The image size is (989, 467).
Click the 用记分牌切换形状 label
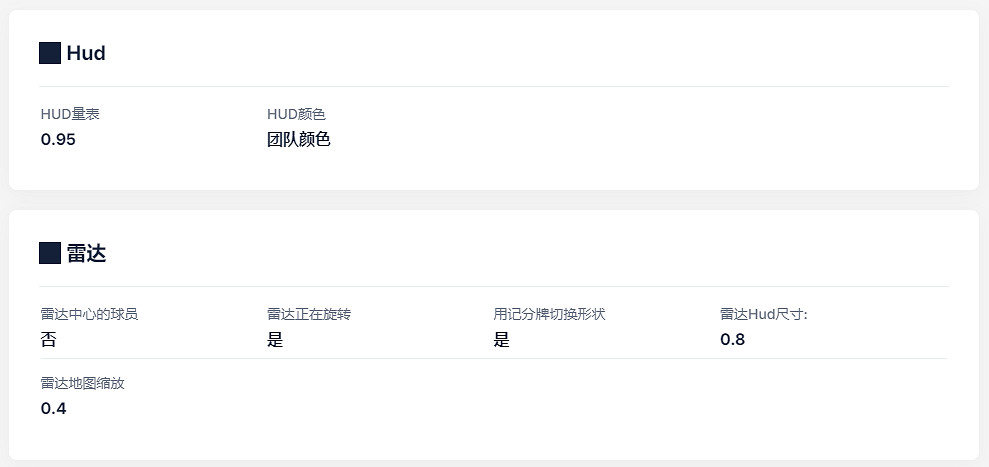point(549,314)
